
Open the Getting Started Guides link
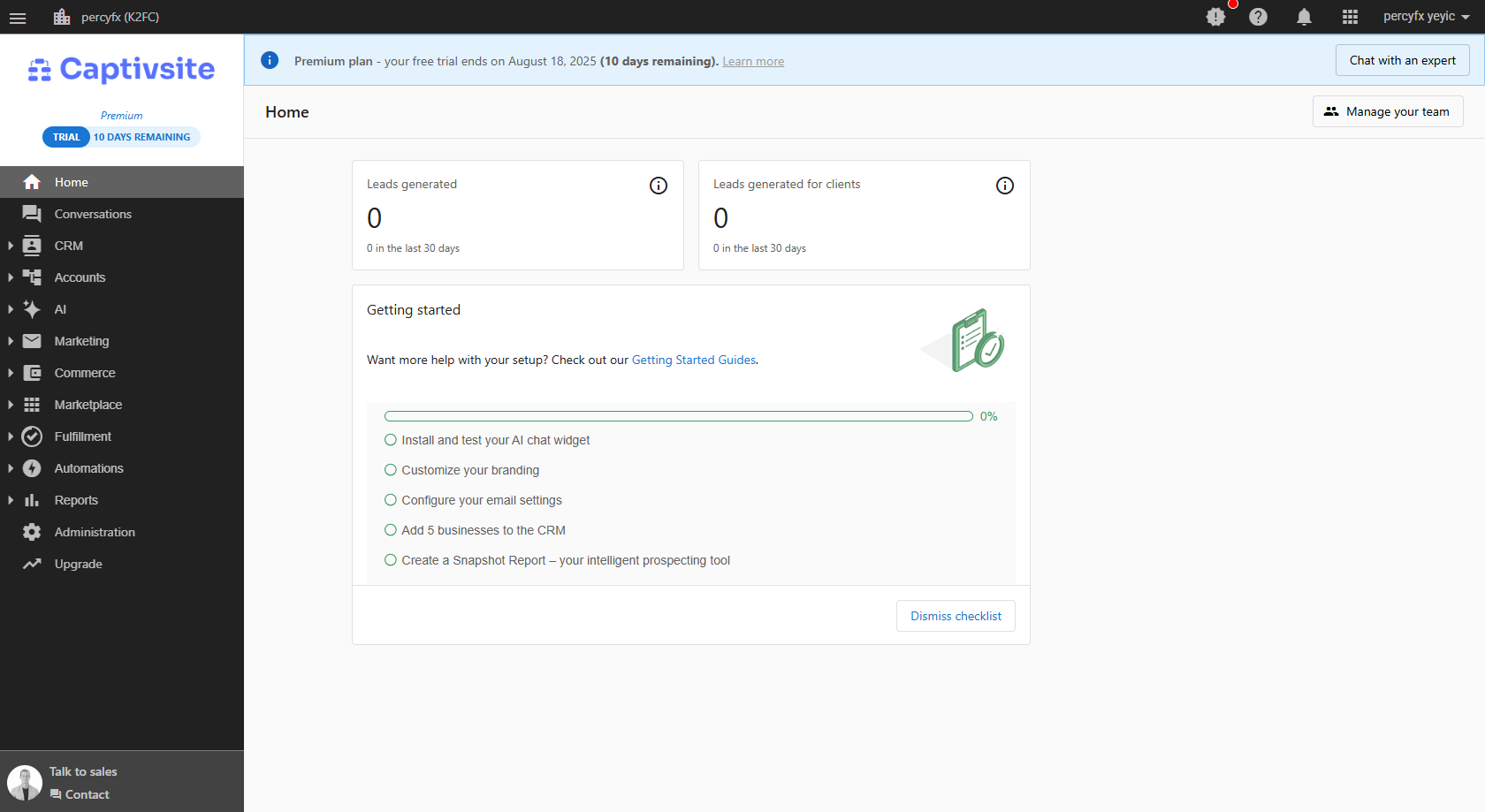[694, 360]
